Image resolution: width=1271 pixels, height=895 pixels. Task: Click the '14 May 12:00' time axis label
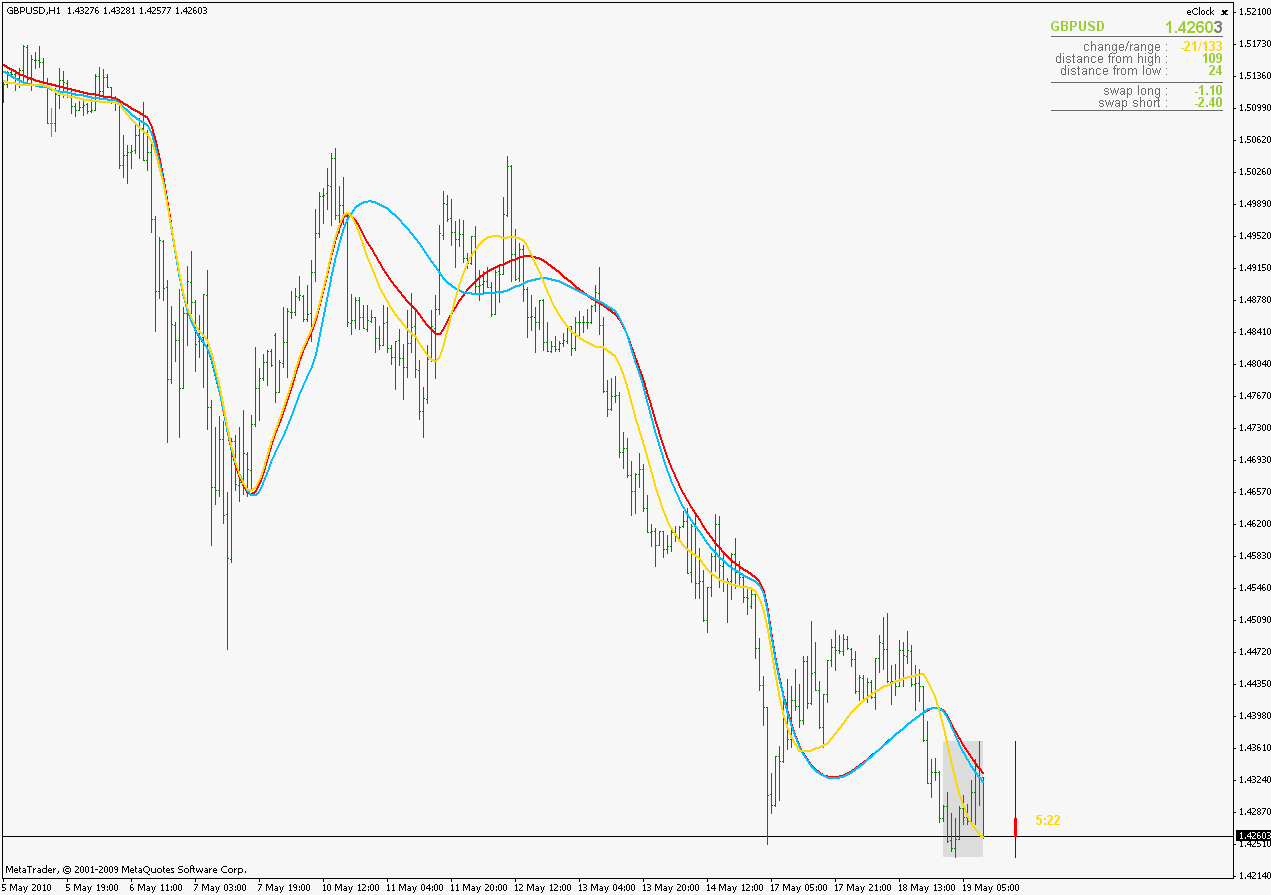click(734, 887)
